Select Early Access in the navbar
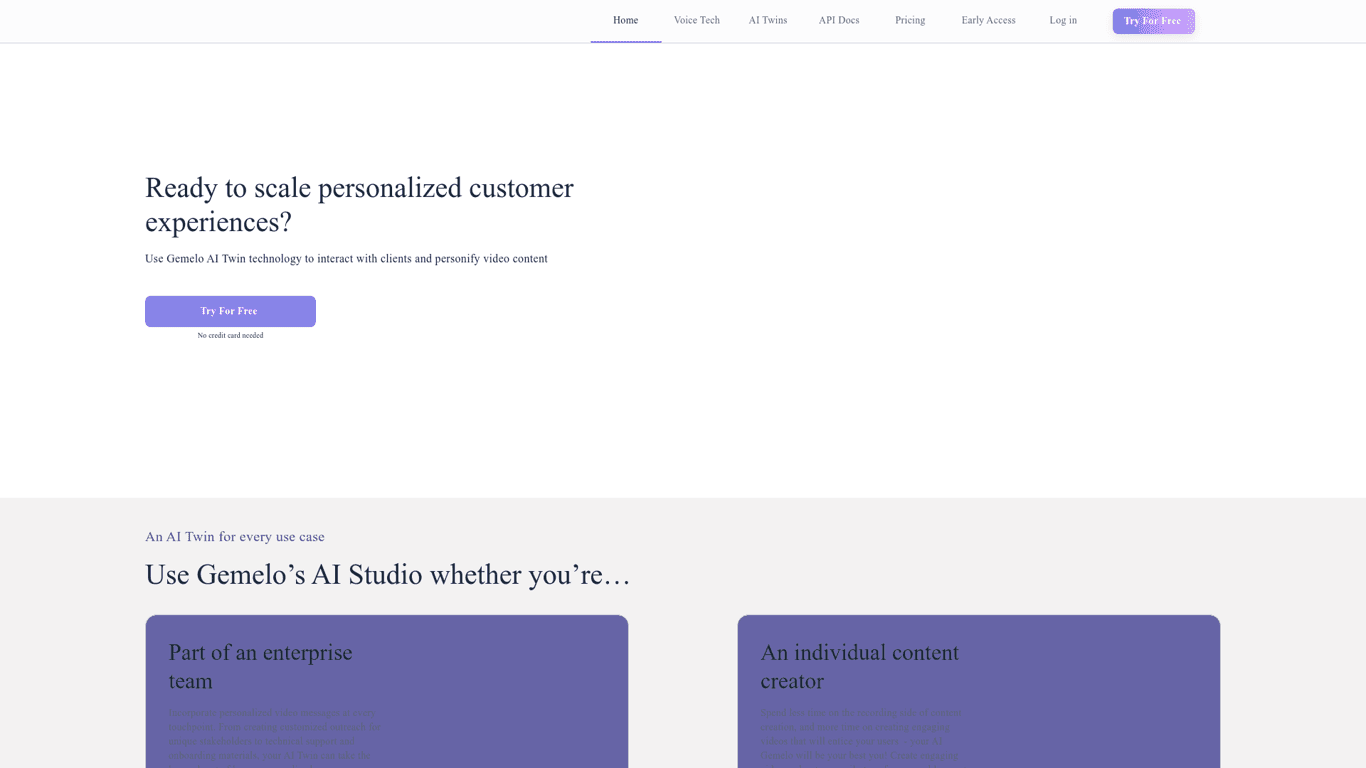This screenshot has width=1366, height=768. 988,21
